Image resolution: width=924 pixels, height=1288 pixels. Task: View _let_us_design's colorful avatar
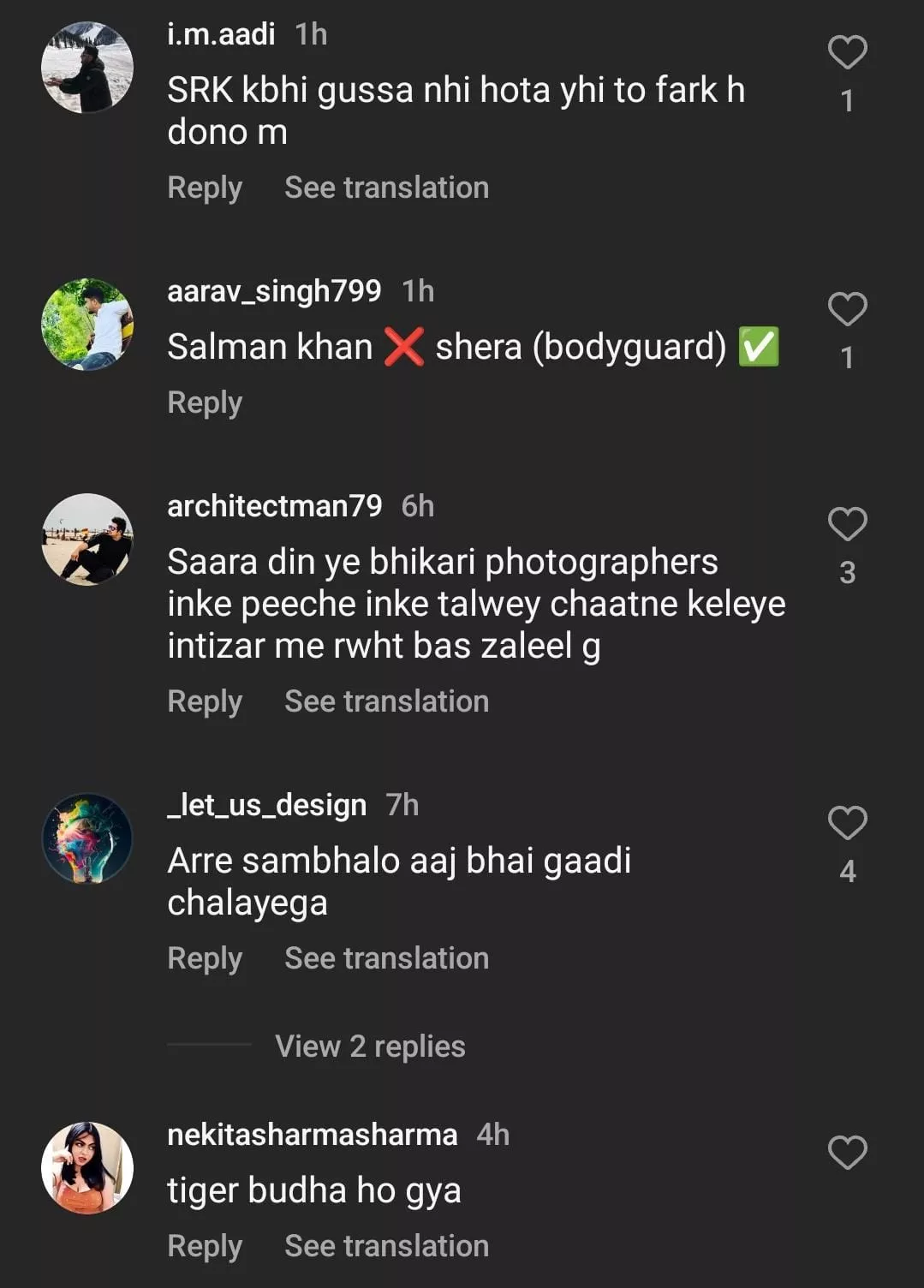(87, 838)
